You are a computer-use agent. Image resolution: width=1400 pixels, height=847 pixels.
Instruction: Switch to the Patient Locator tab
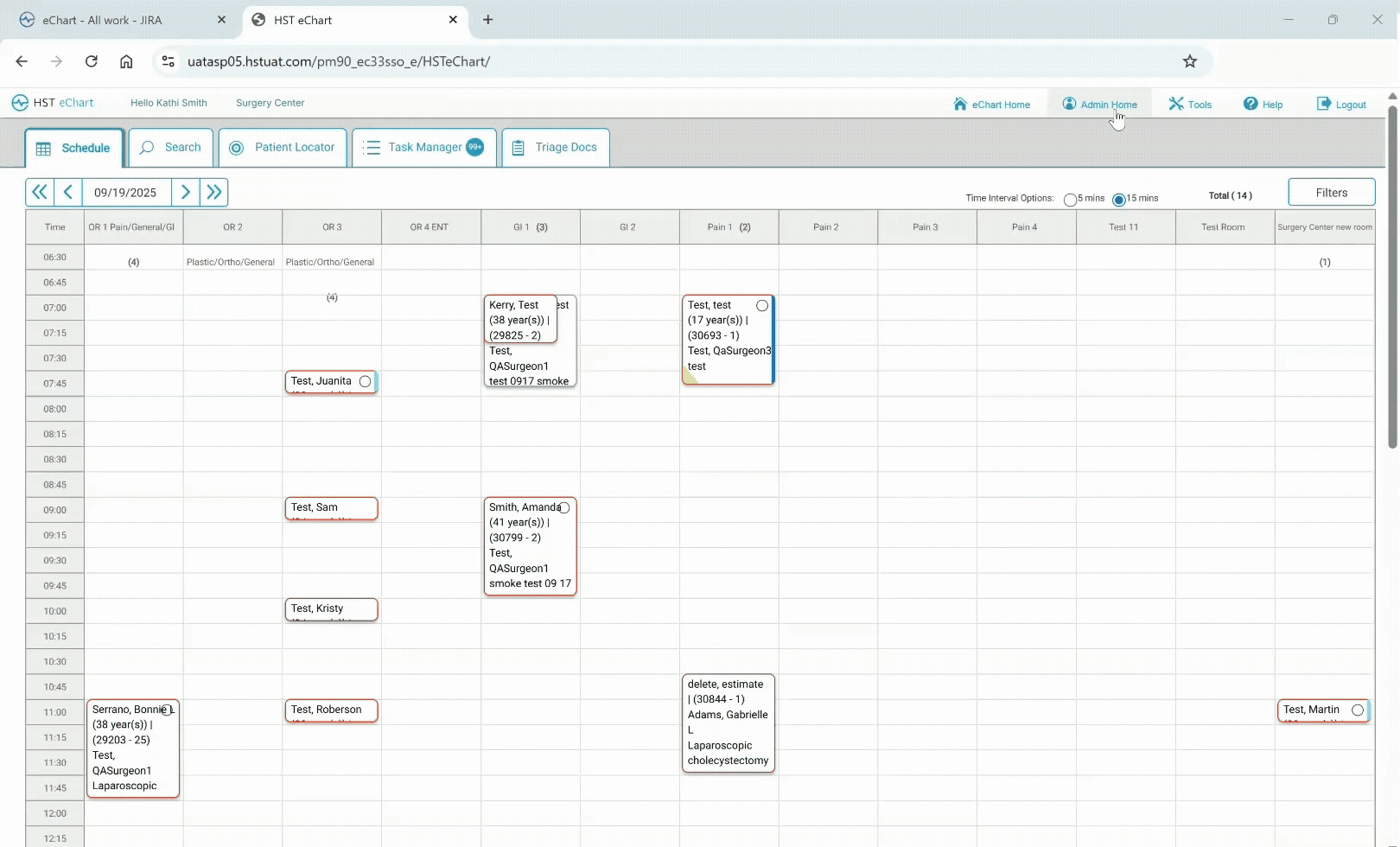point(283,148)
